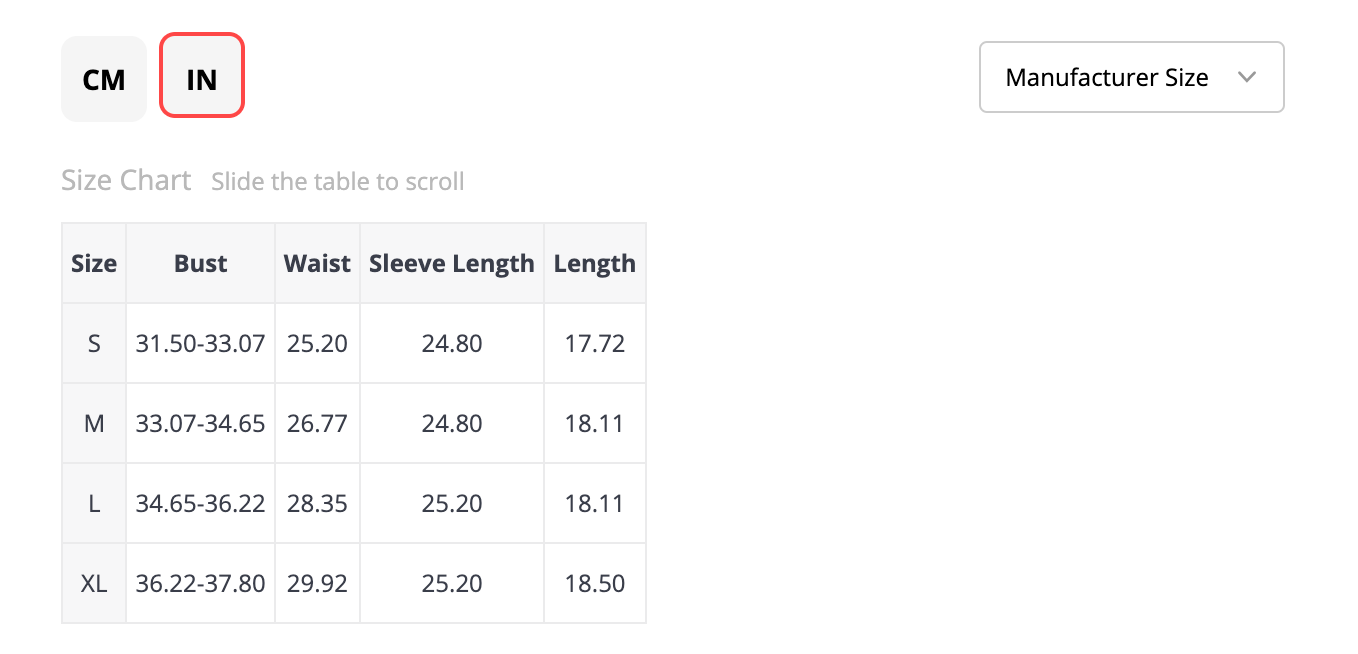The width and height of the screenshot is (1358, 654).
Task: Click the dropdown chevron arrow icon
Action: pos(1246,77)
